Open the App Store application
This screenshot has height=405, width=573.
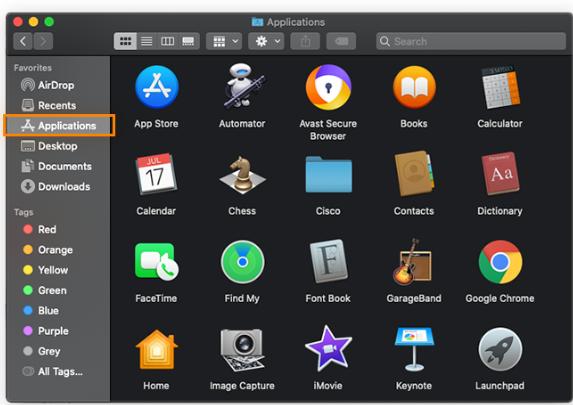pyautogui.click(x=157, y=87)
